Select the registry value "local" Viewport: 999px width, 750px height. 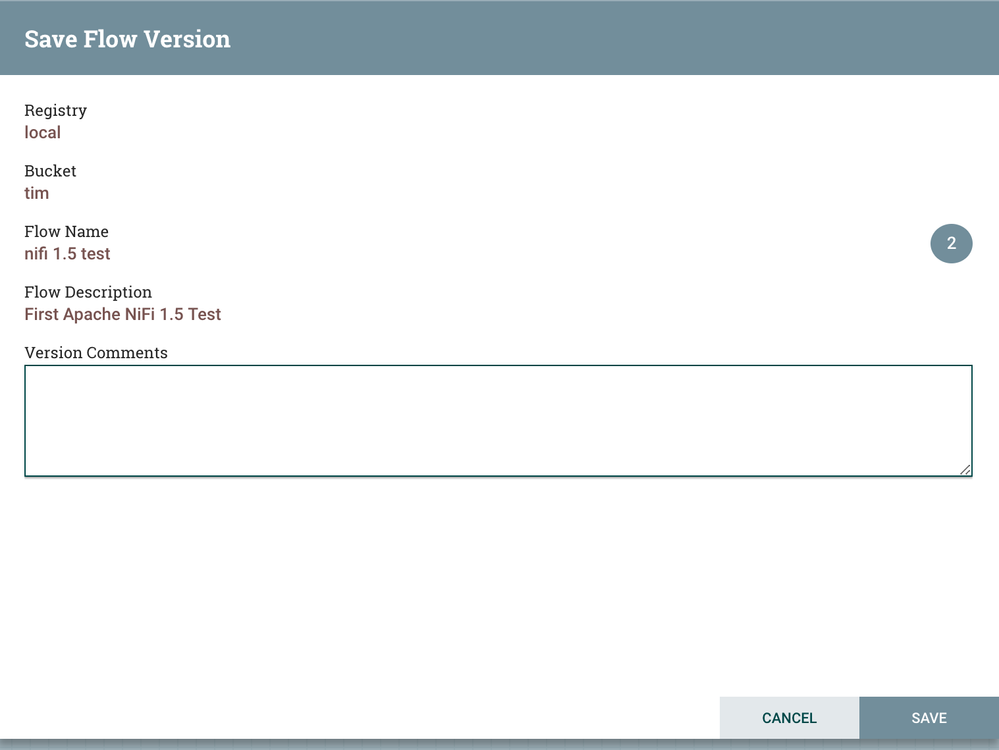click(x=42, y=132)
